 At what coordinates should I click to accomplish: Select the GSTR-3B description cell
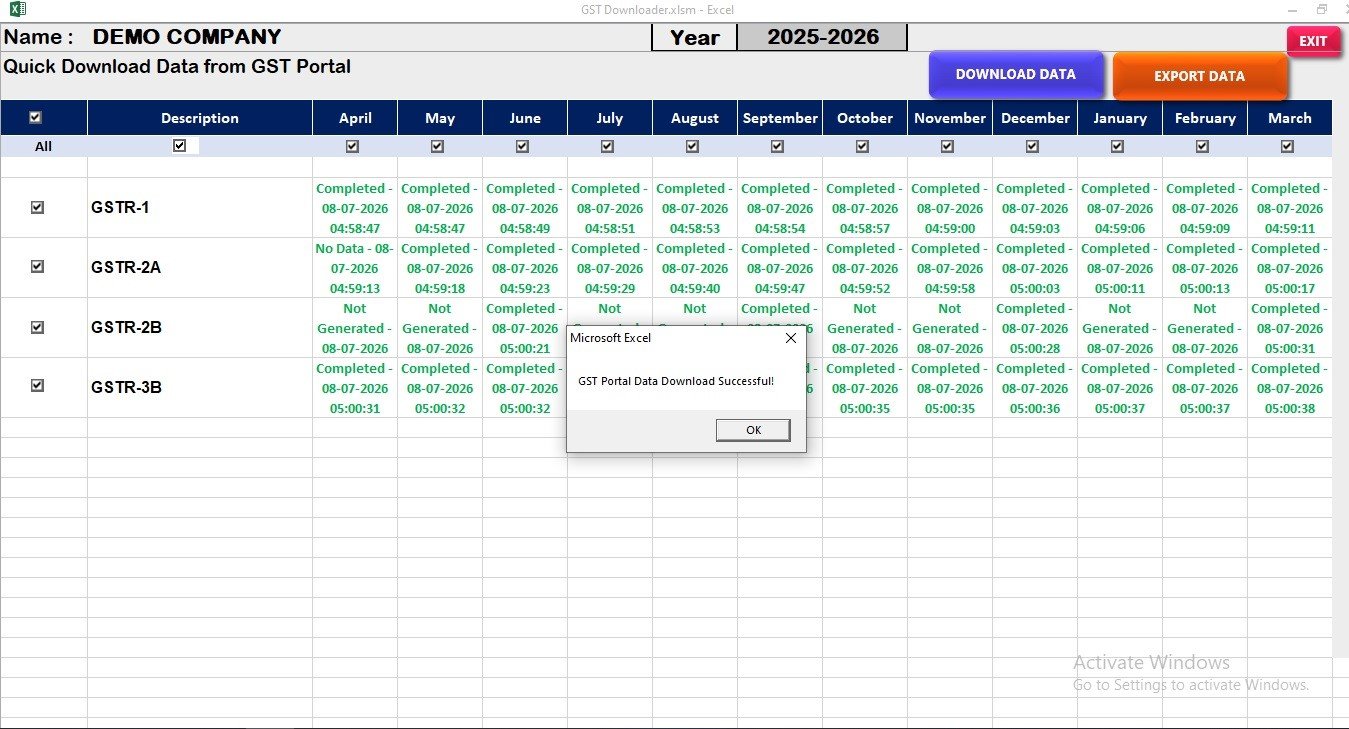point(200,388)
